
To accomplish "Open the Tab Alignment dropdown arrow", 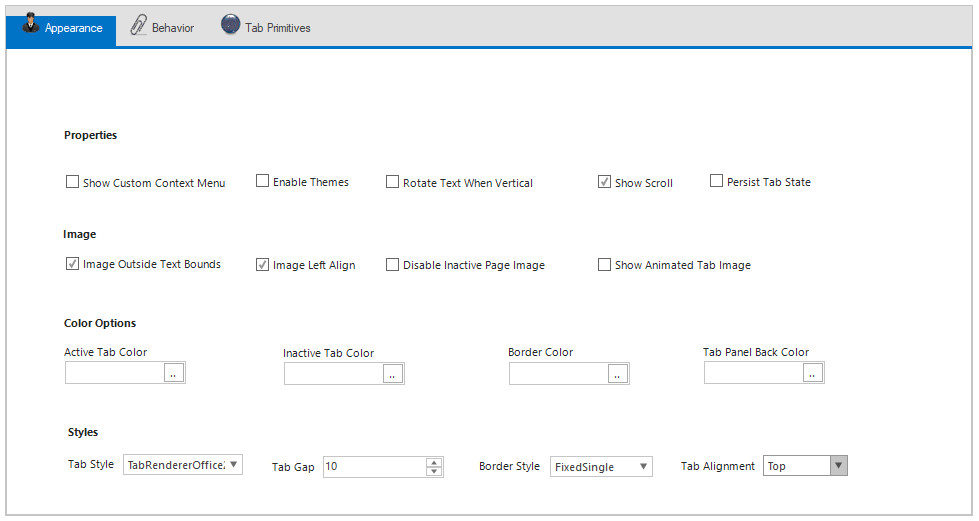I will click(x=839, y=465).
